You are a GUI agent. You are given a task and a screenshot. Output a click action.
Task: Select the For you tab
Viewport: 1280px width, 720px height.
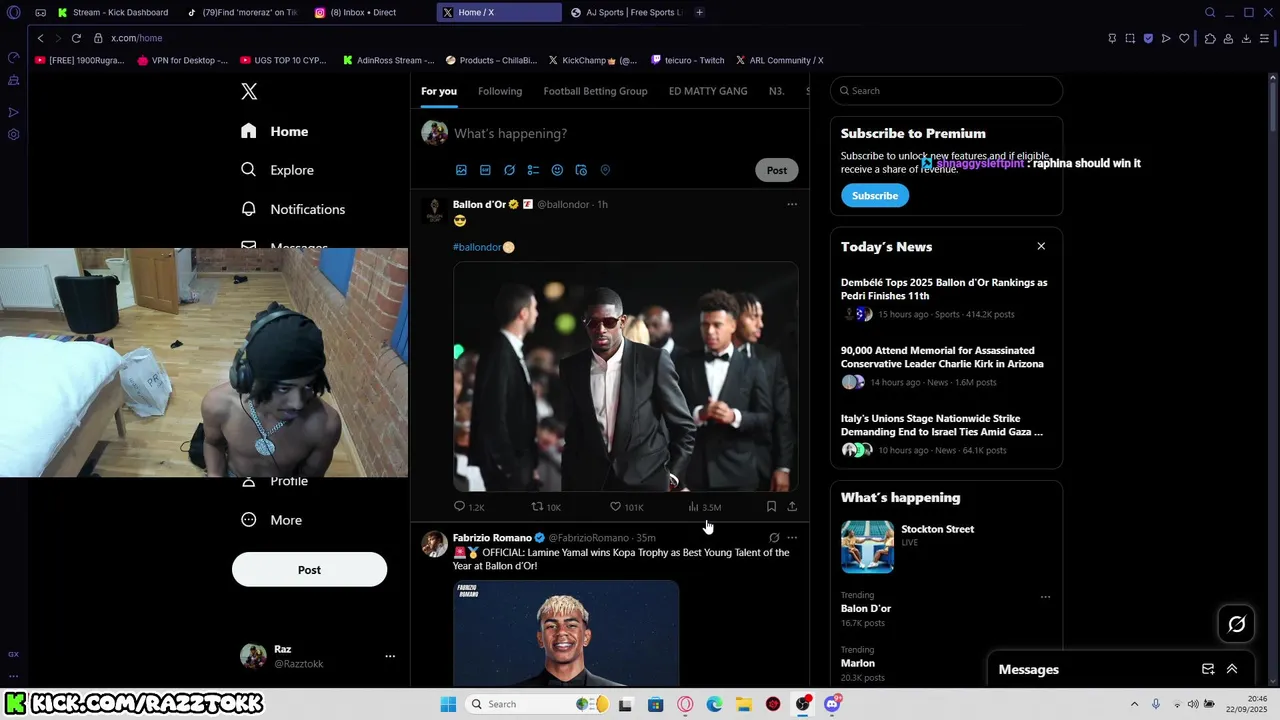tap(439, 91)
